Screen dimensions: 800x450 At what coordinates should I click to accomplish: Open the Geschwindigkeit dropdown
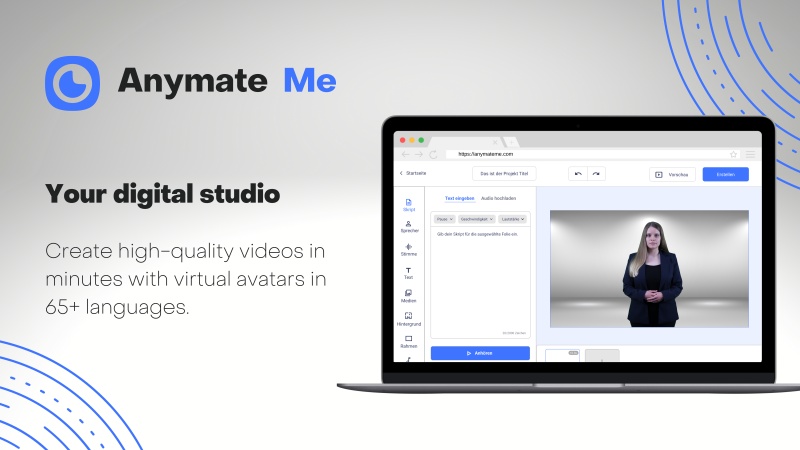tap(477, 219)
